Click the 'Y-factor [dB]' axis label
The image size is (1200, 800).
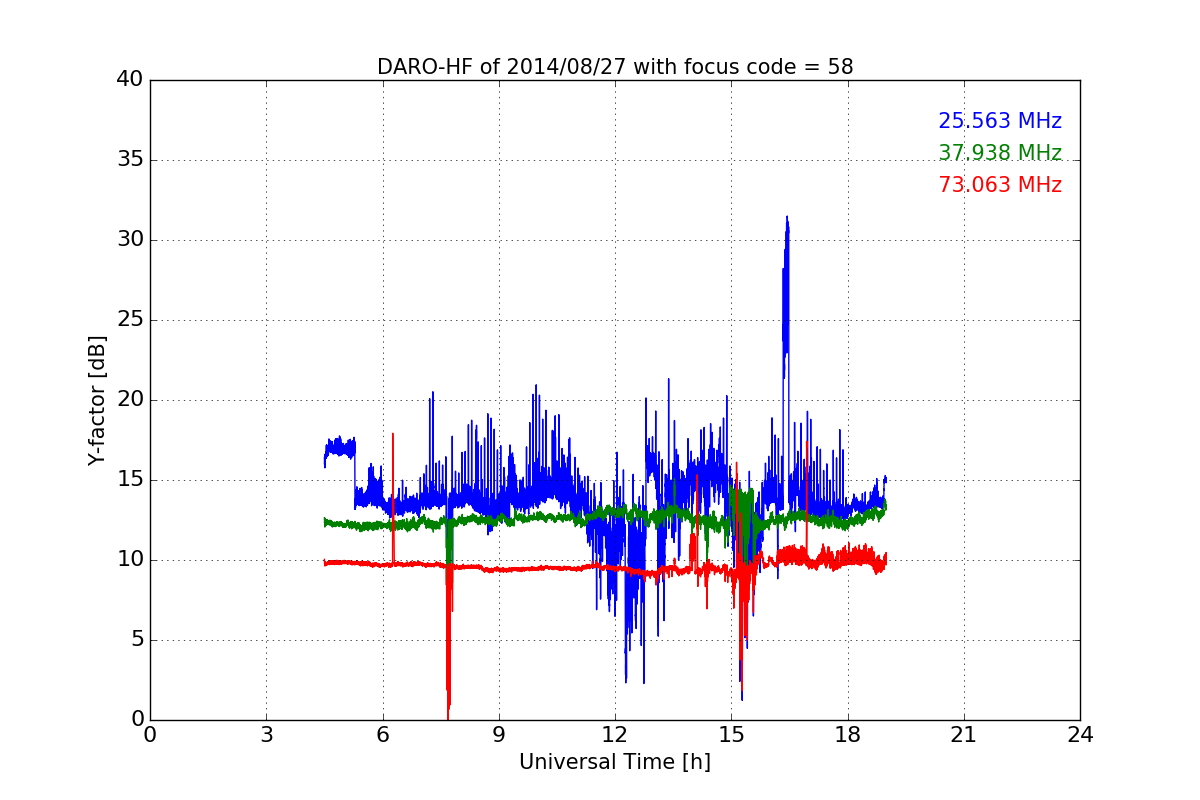97,400
